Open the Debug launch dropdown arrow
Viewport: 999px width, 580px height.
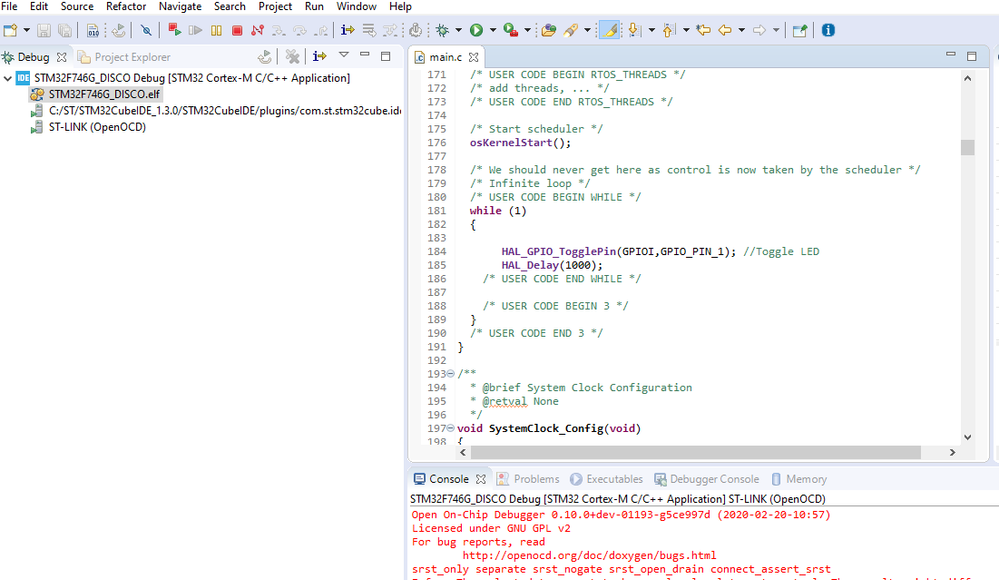[458, 30]
